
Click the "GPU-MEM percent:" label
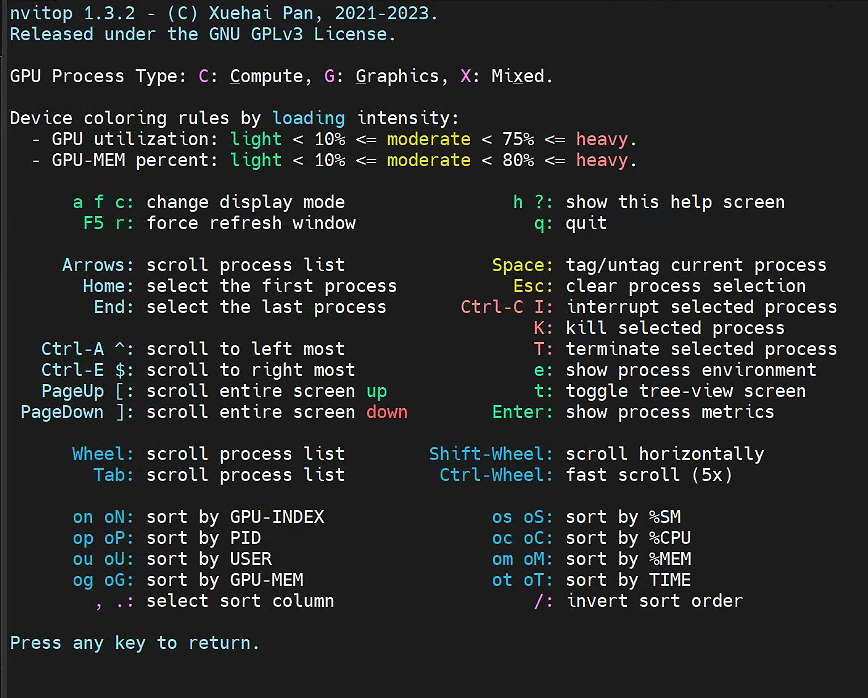[x=135, y=160]
